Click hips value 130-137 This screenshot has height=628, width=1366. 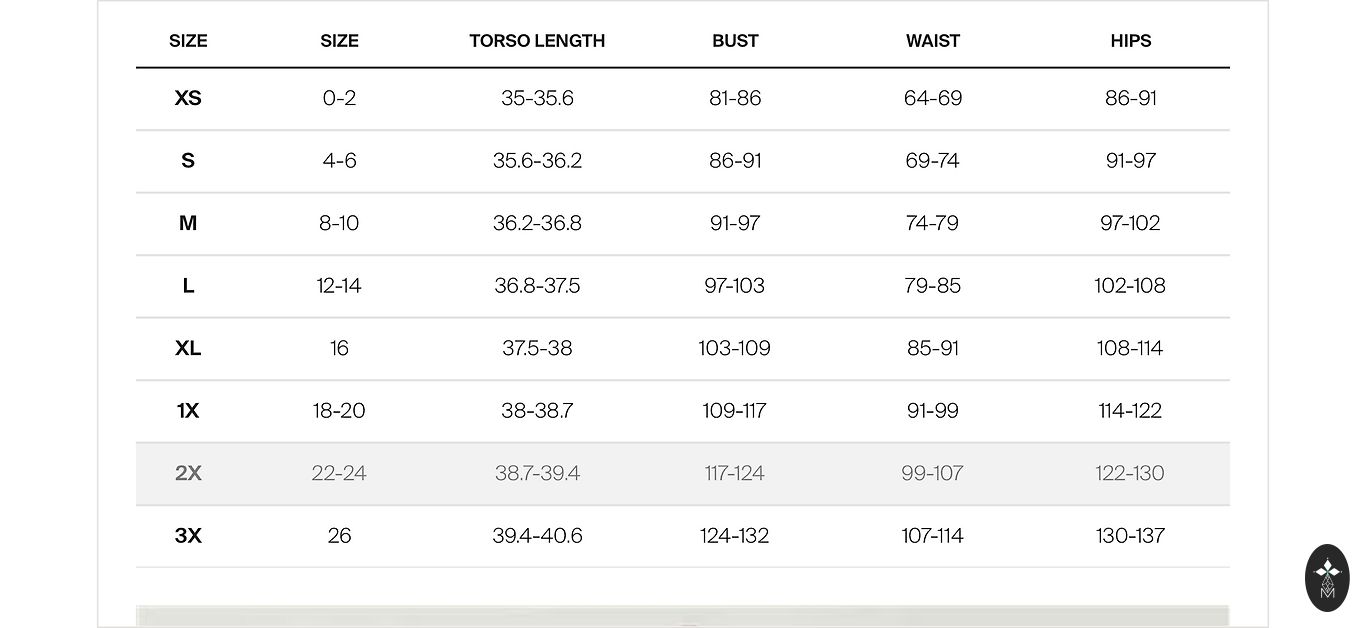pyautogui.click(x=1130, y=536)
